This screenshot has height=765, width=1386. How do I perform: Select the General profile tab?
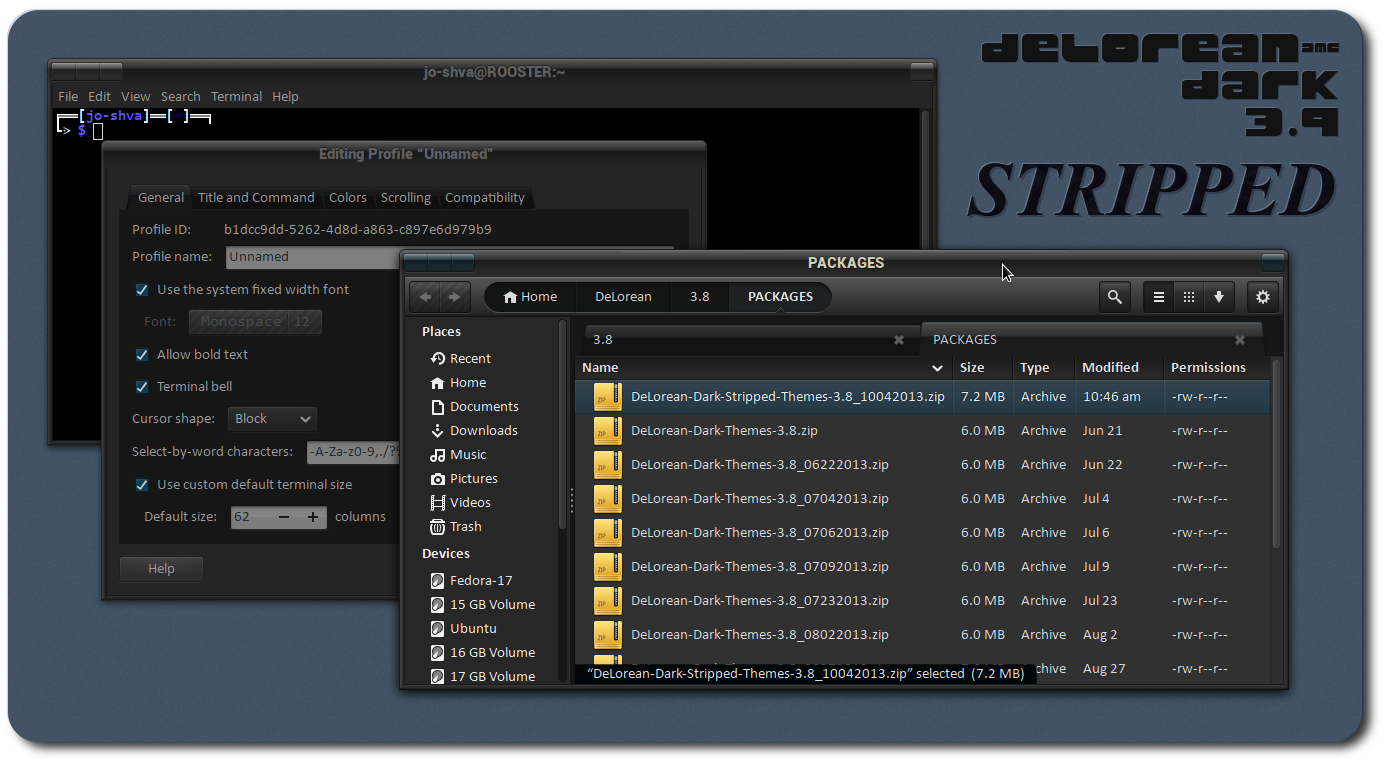(x=161, y=198)
